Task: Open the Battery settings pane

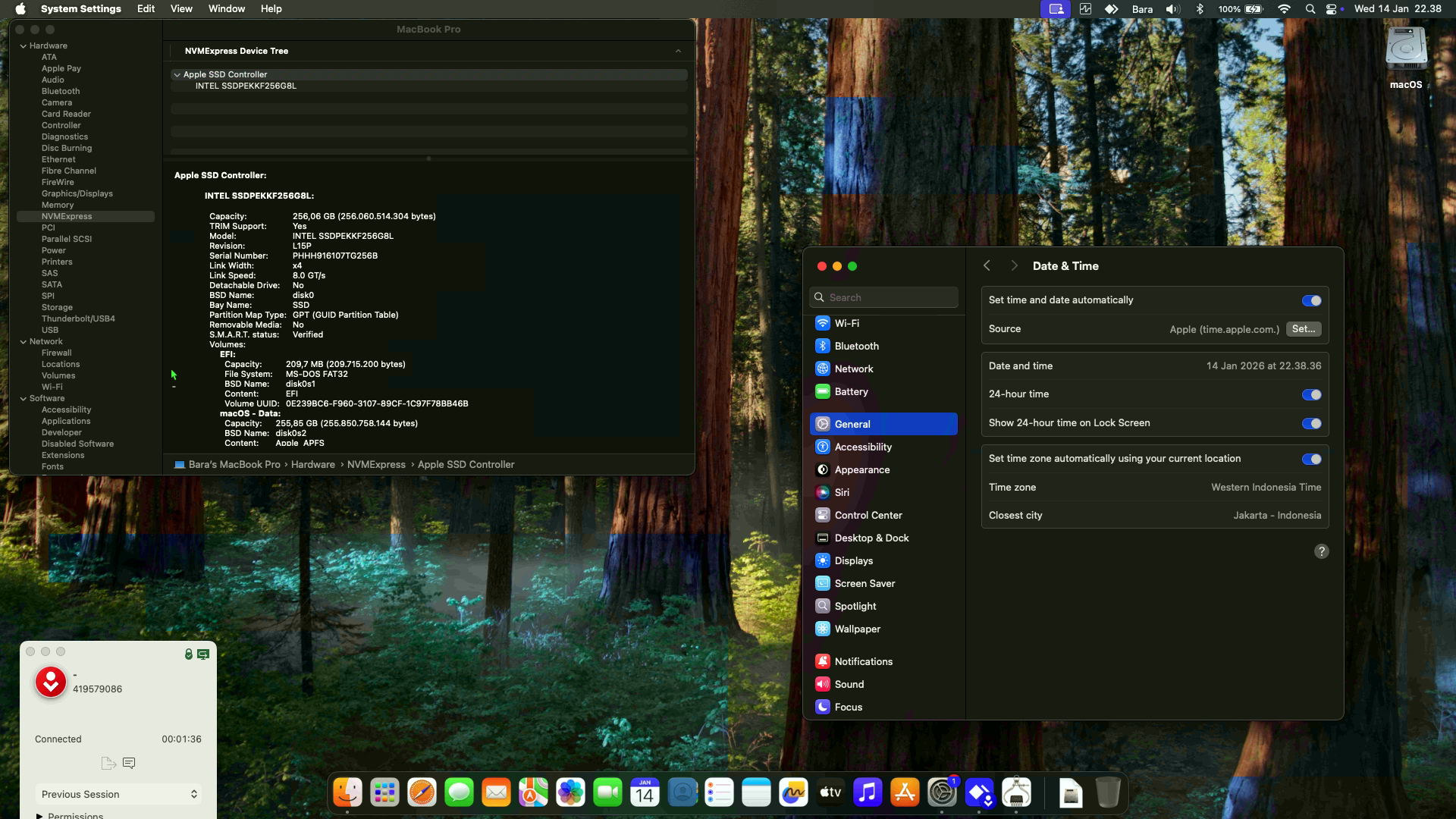Action: click(x=851, y=391)
